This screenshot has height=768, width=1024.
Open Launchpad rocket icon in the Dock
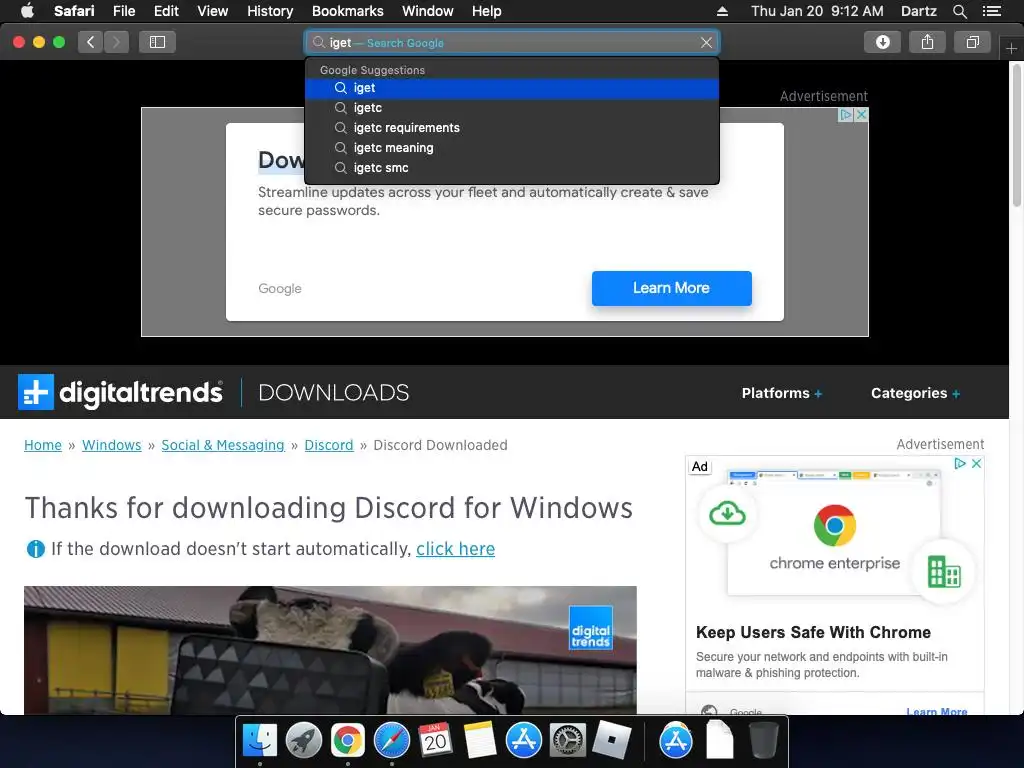coord(304,741)
